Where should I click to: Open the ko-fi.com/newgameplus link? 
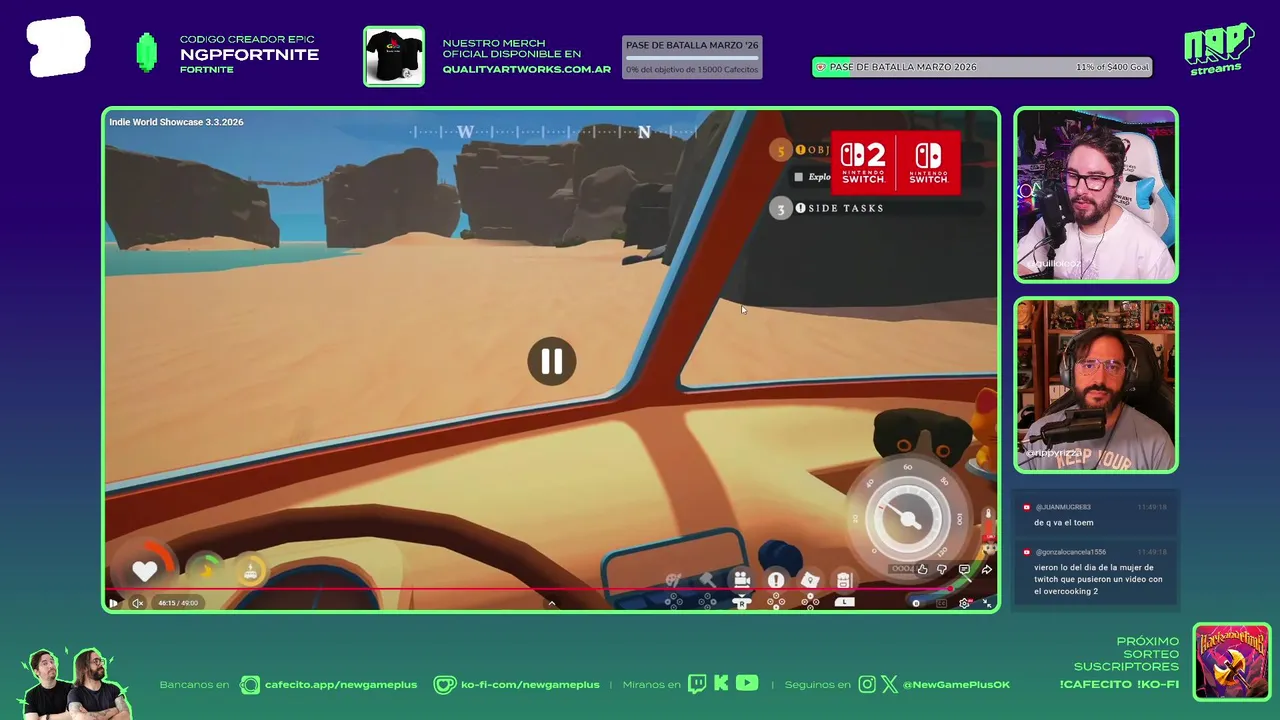(530, 685)
